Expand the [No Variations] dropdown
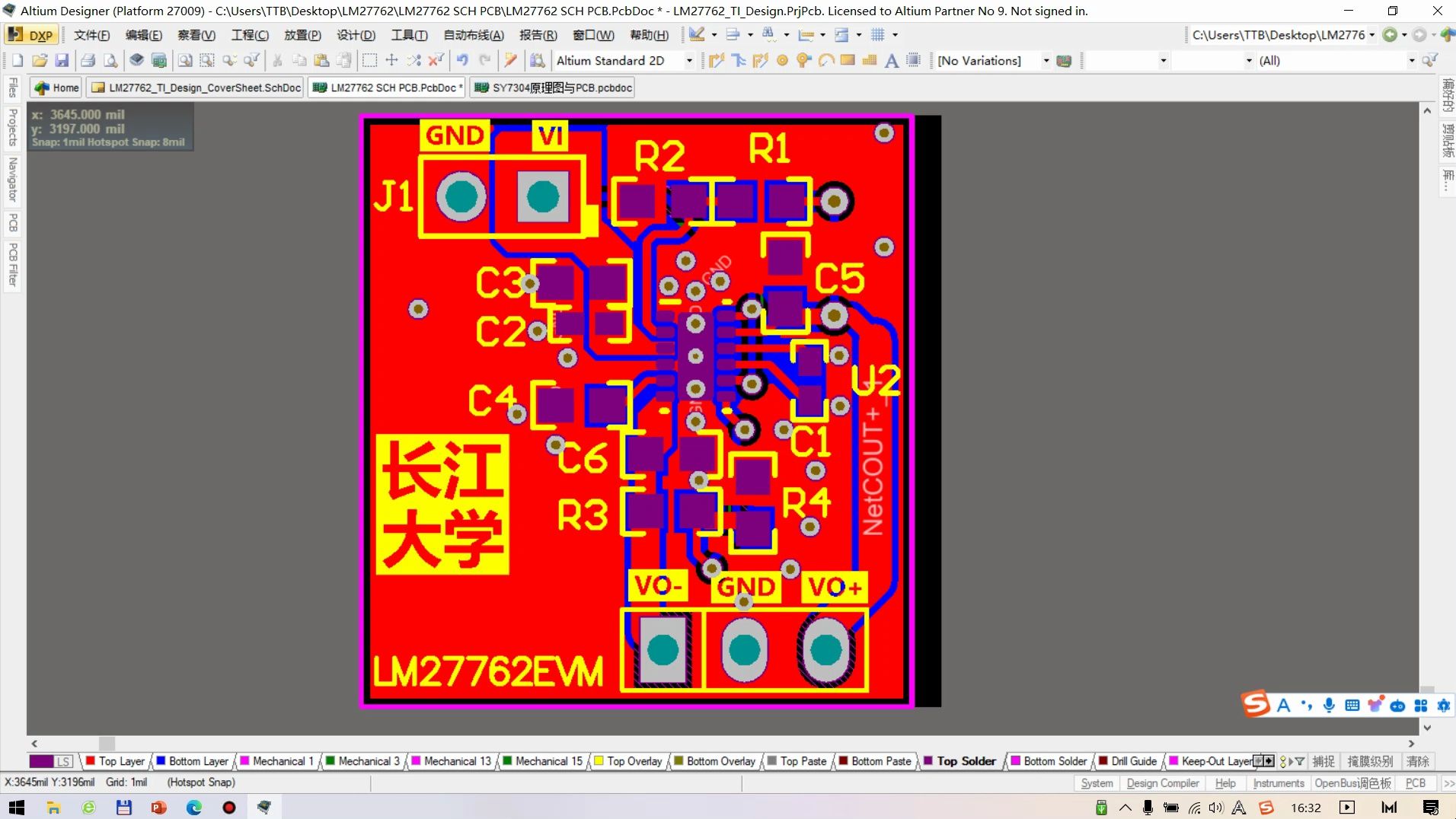1456x819 pixels. tap(1046, 61)
